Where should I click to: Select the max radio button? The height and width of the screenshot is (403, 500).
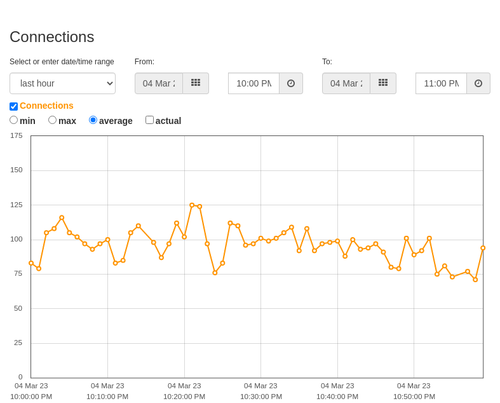coord(52,120)
